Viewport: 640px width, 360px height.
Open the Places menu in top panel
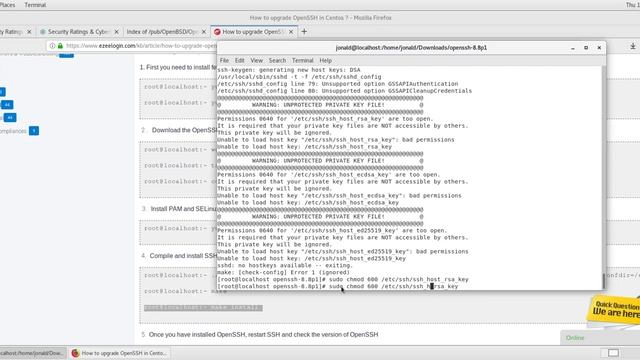tap(7, 5)
